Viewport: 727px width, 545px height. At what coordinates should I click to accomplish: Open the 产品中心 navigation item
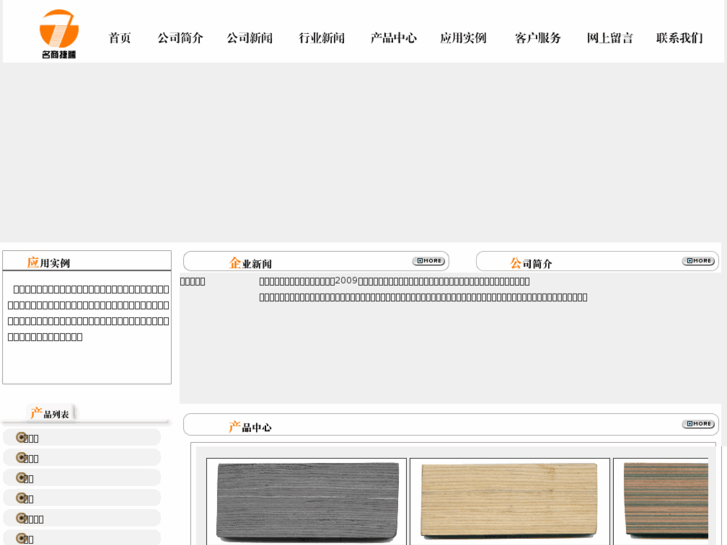pyautogui.click(x=394, y=38)
